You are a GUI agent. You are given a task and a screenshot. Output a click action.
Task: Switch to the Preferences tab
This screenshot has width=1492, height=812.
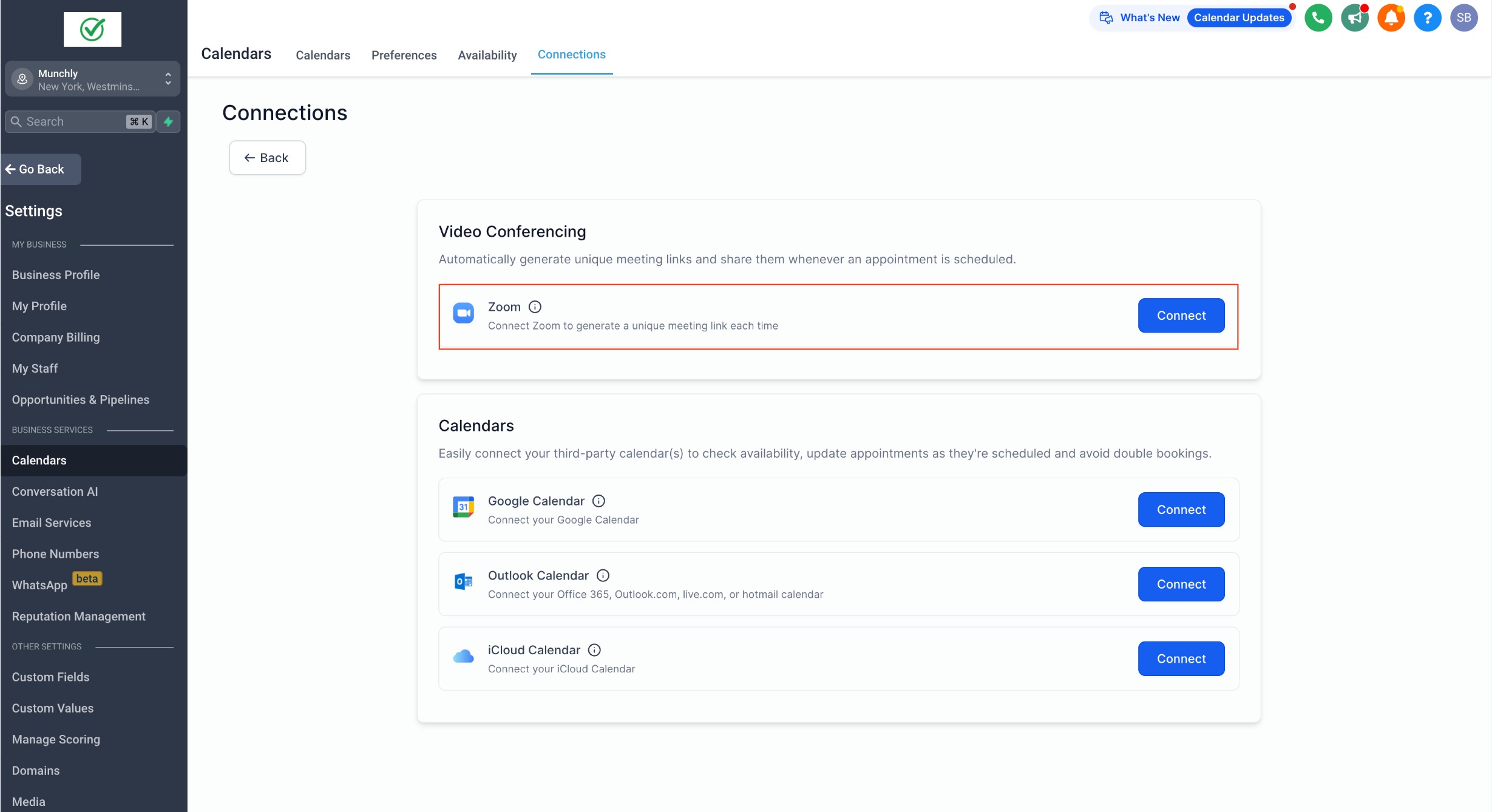(x=404, y=55)
